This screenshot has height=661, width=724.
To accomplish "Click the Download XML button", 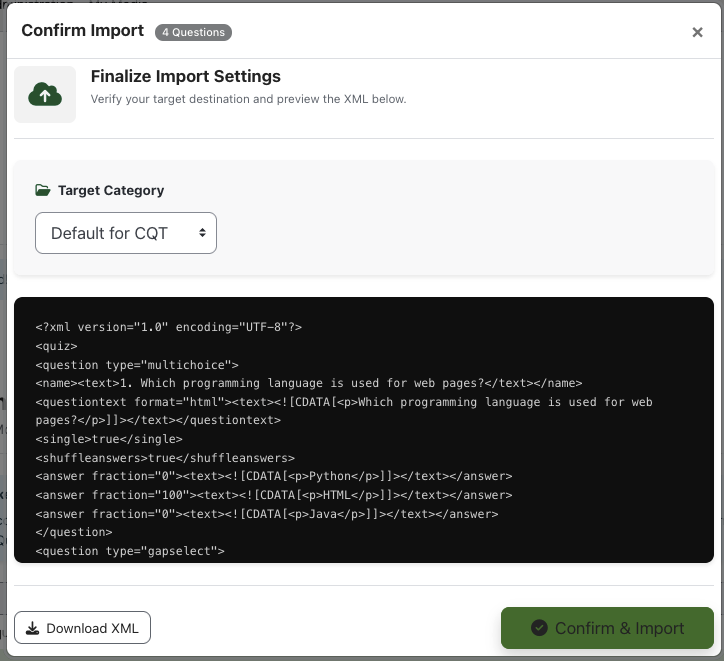I will point(82,628).
